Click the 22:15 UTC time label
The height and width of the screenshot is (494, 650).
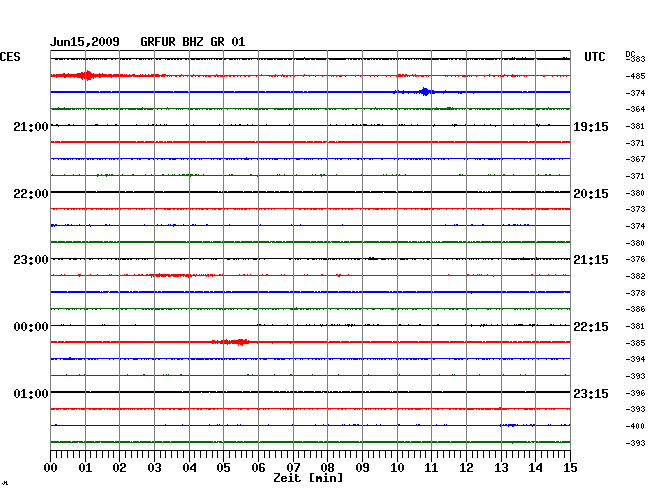[x=591, y=327]
